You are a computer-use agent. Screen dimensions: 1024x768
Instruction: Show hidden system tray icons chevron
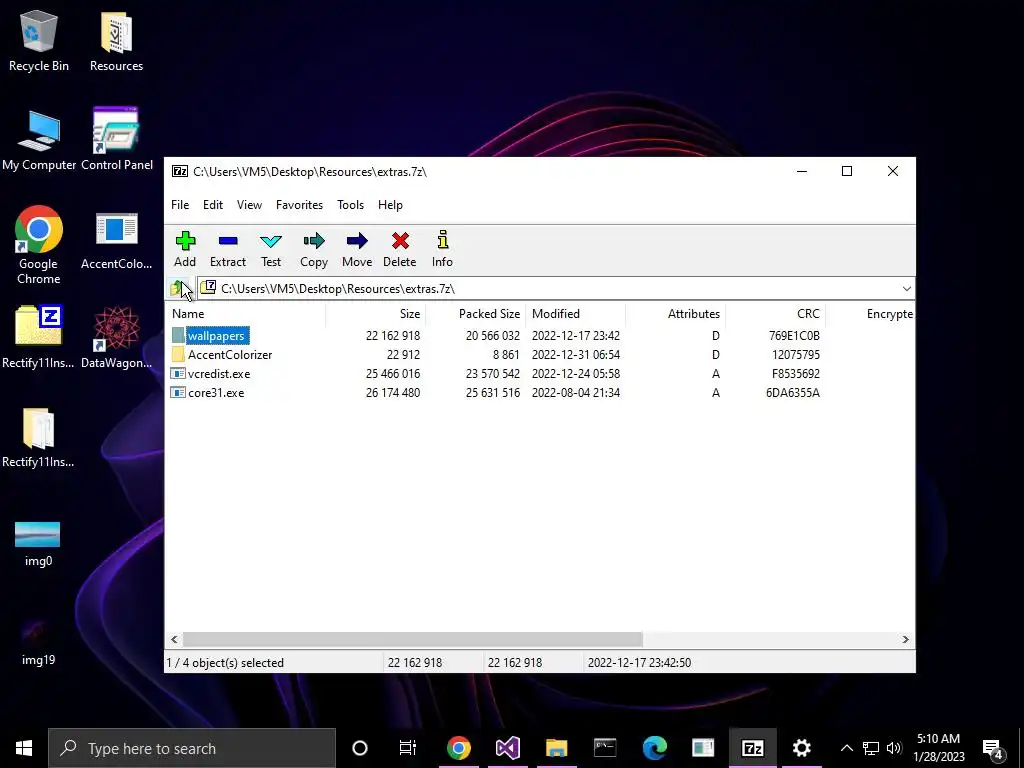(x=846, y=748)
